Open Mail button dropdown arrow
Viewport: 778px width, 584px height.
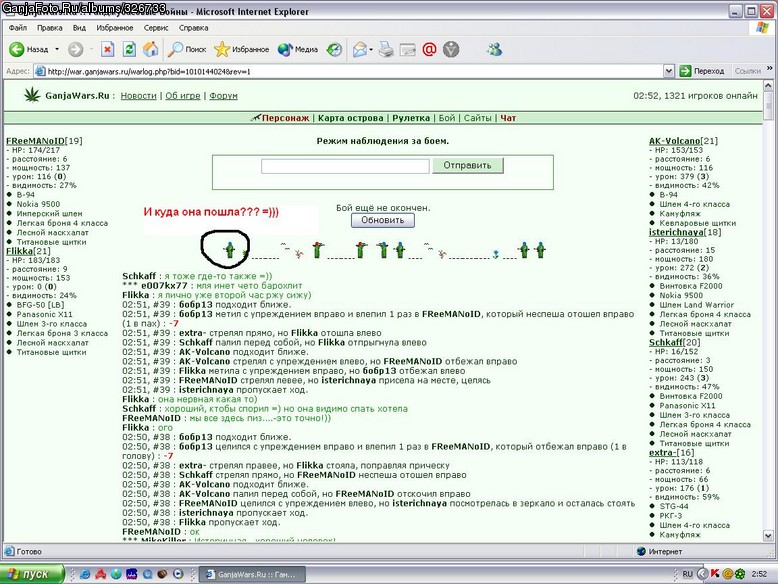pos(371,49)
